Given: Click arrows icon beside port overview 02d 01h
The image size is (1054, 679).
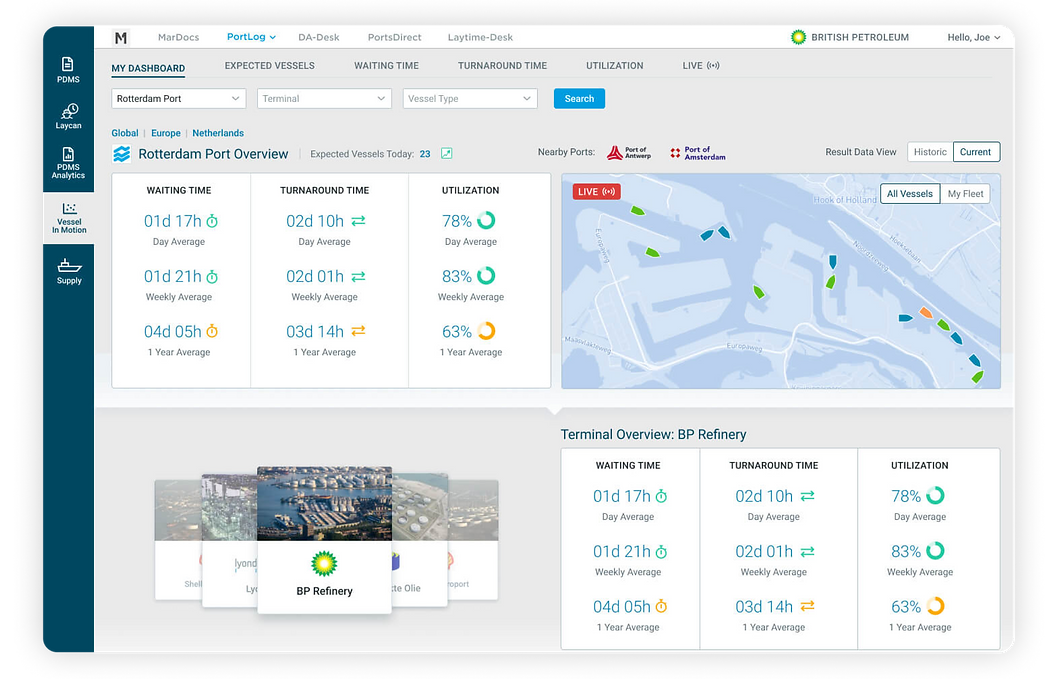Looking at the screenshot, I should [x=358, y=276].
